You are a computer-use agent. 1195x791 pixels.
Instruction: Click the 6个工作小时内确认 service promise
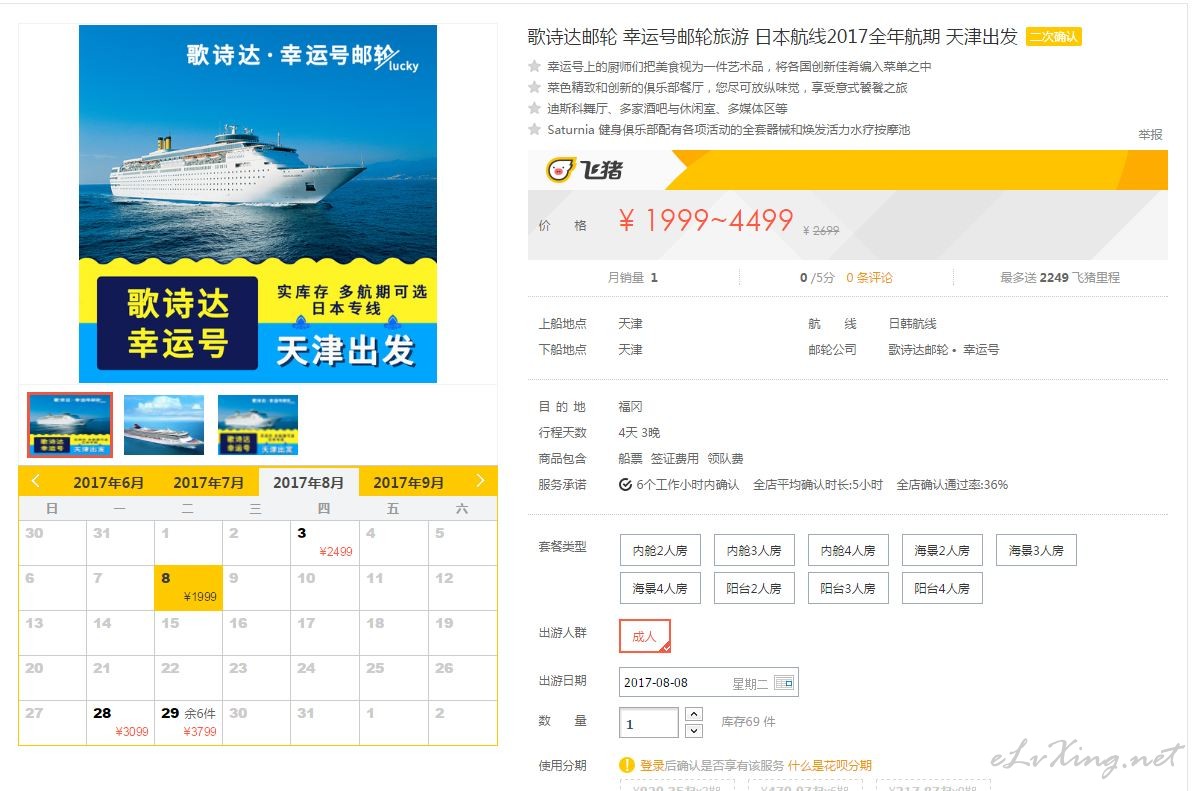click(678, 485)
